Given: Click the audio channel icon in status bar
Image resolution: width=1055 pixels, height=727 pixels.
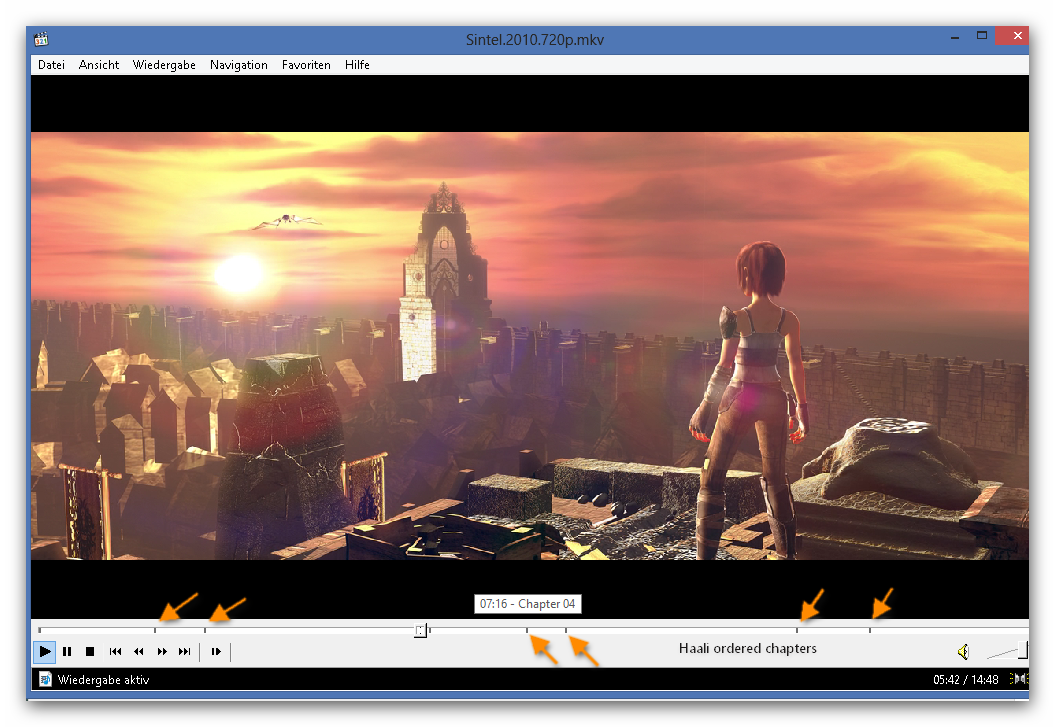Looking at the screenshot, I should [x=1019, y=679].
